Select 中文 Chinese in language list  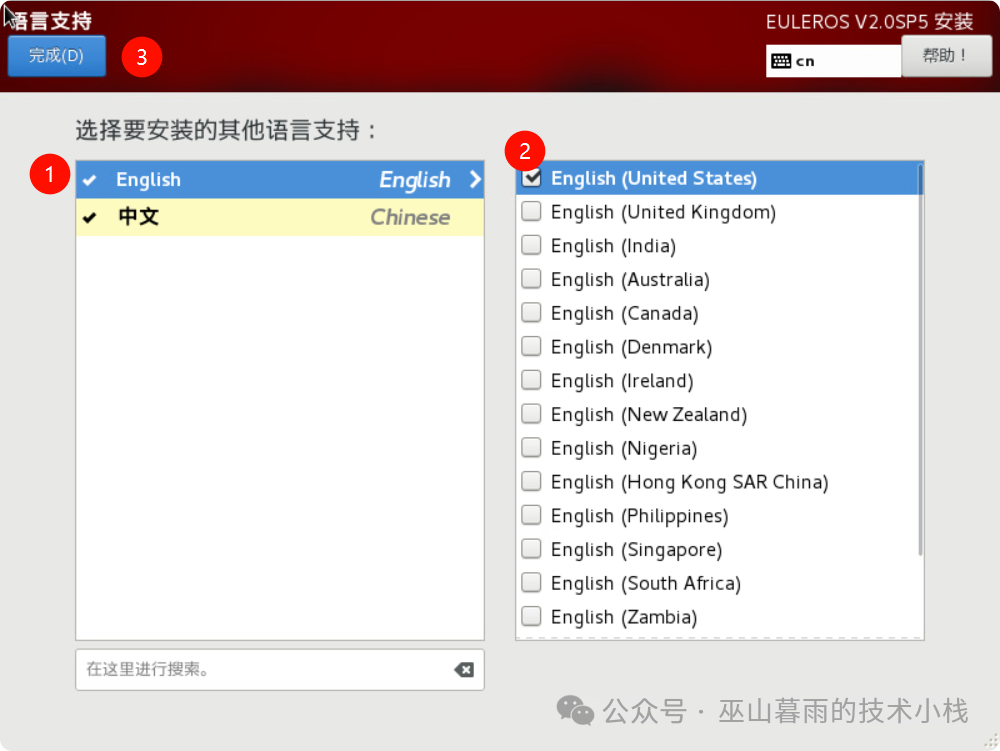280,217
